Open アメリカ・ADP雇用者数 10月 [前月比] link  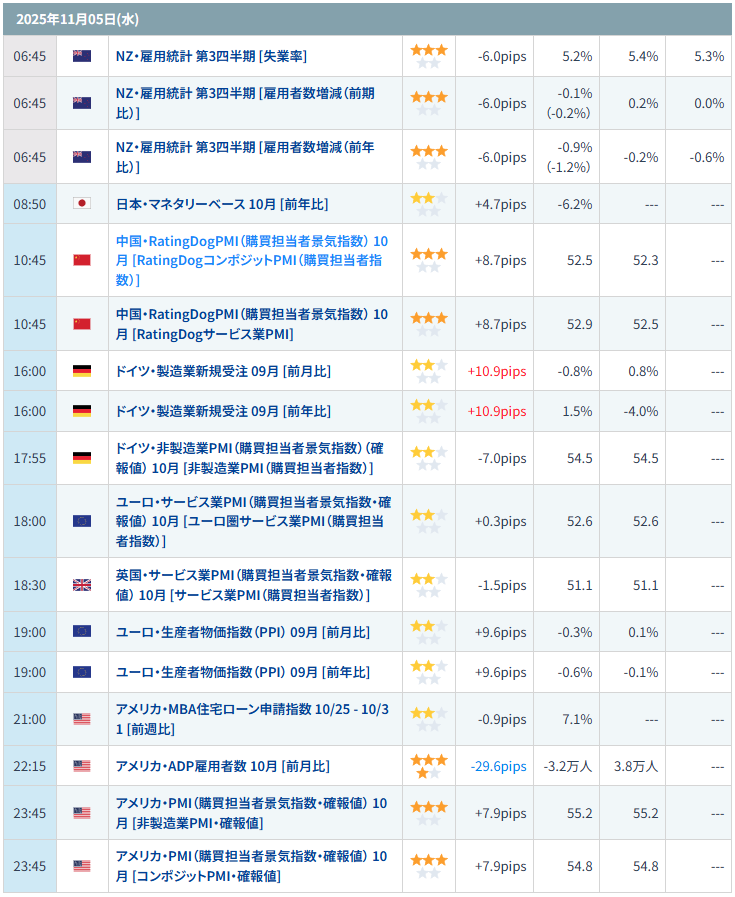pyautogui.click(x=222, y=766)
